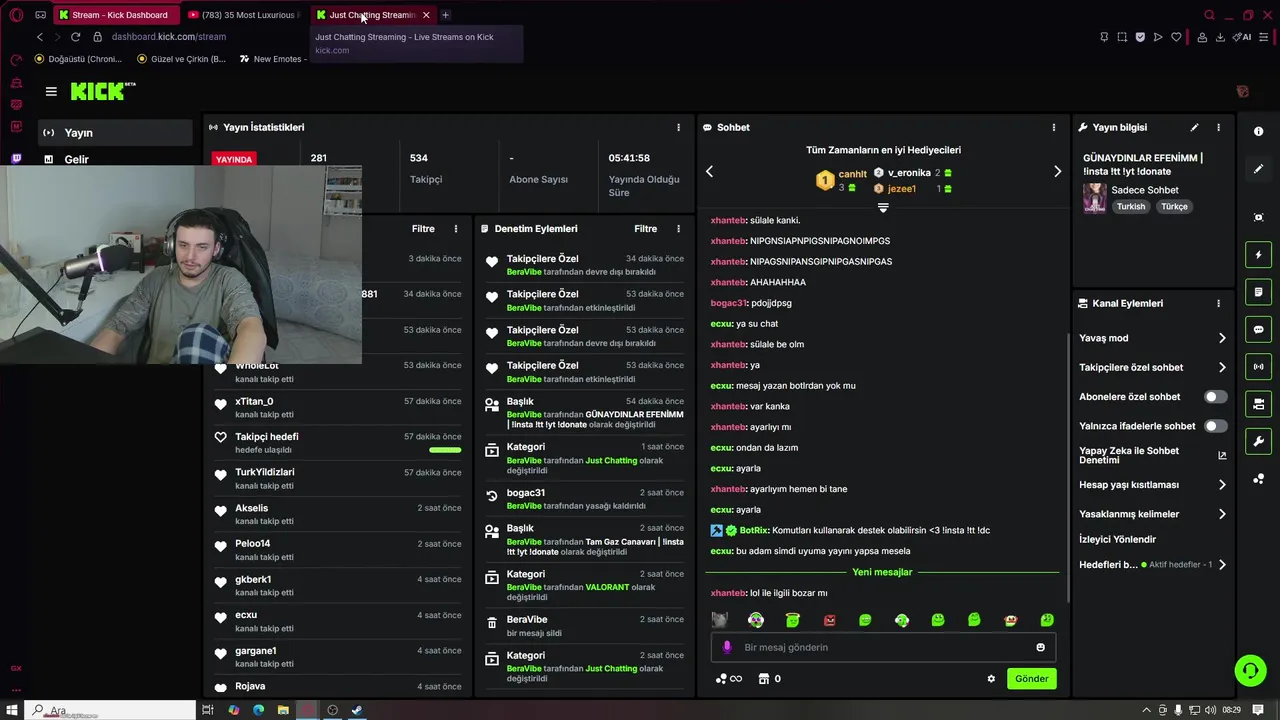The image size is (1280, 720).
Task: Open Filtre in the activity feed panel
Action: pos(423,229)
